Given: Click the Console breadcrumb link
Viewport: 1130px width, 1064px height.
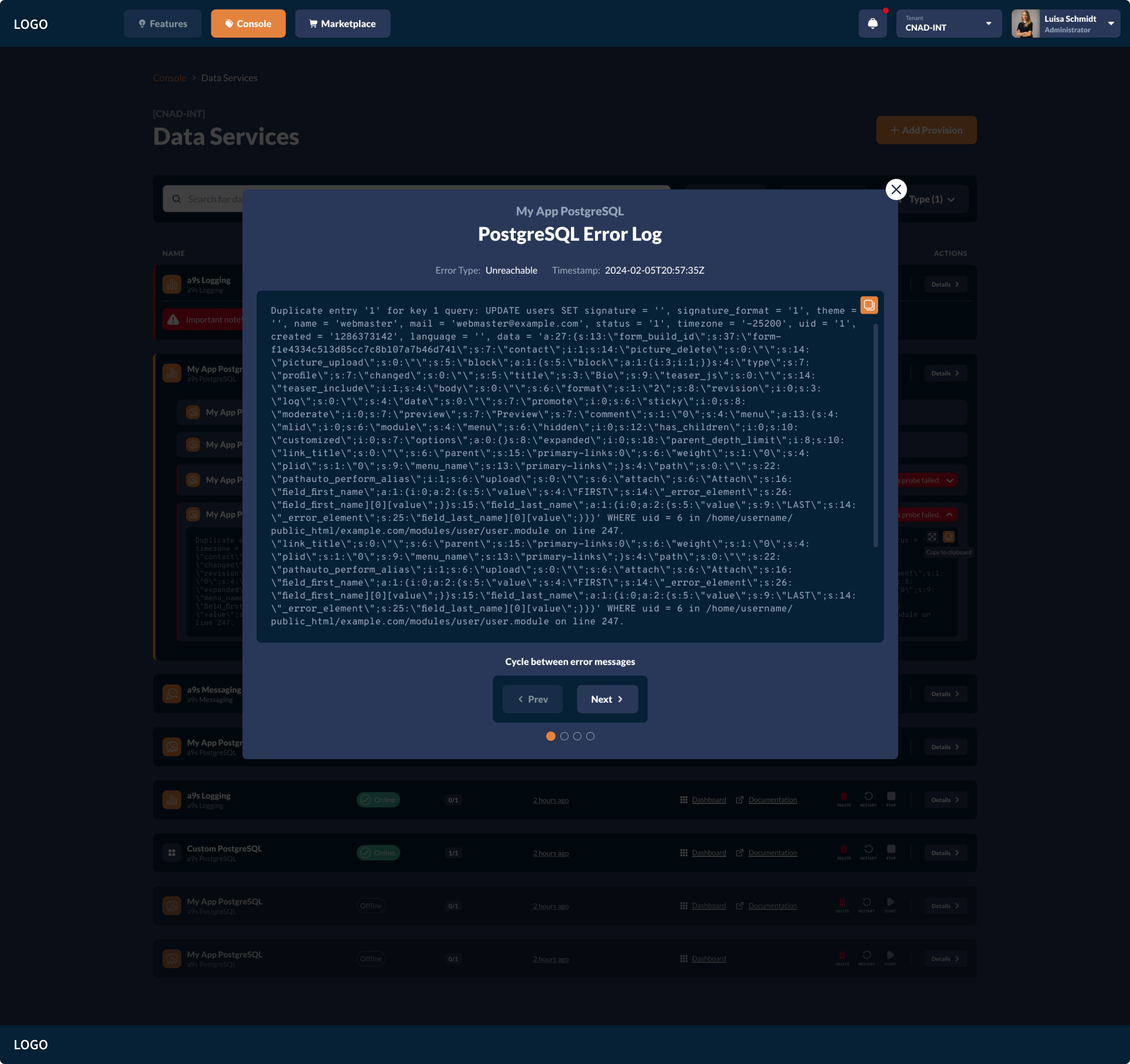Looking at the screenshot, I should pyautogui.click(x=169, y=78).
